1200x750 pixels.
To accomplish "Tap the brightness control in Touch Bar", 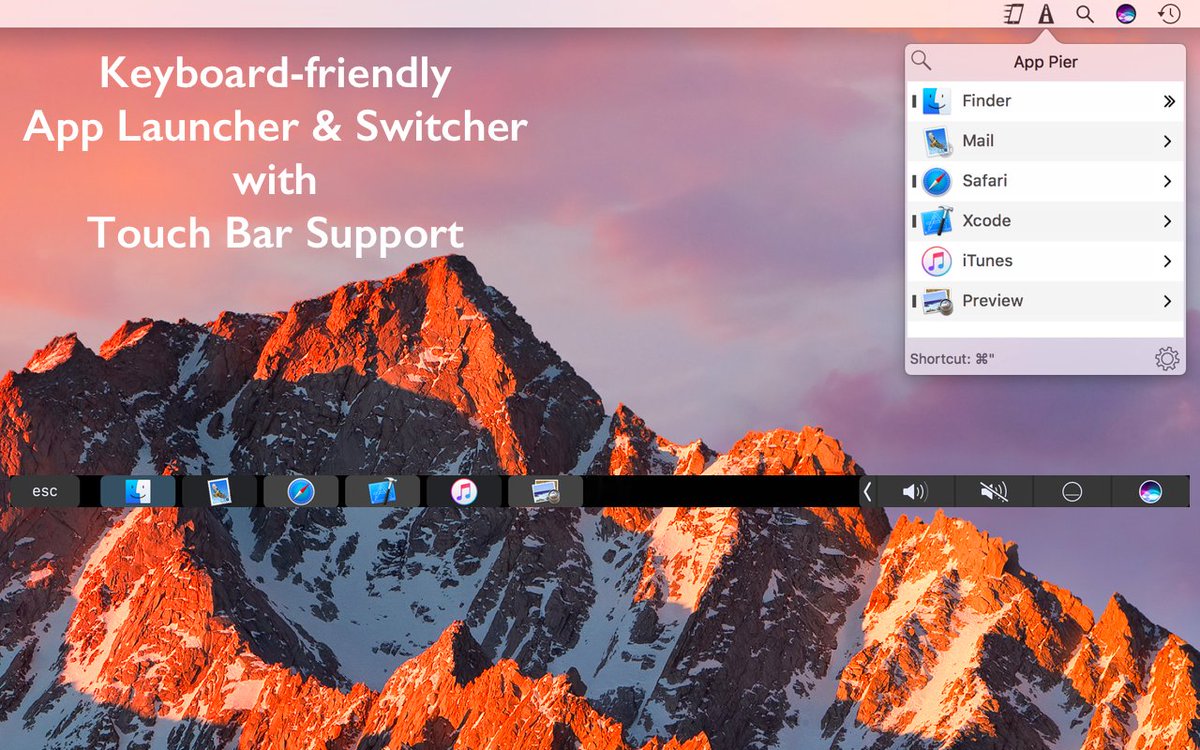I will coord(1072,491).
